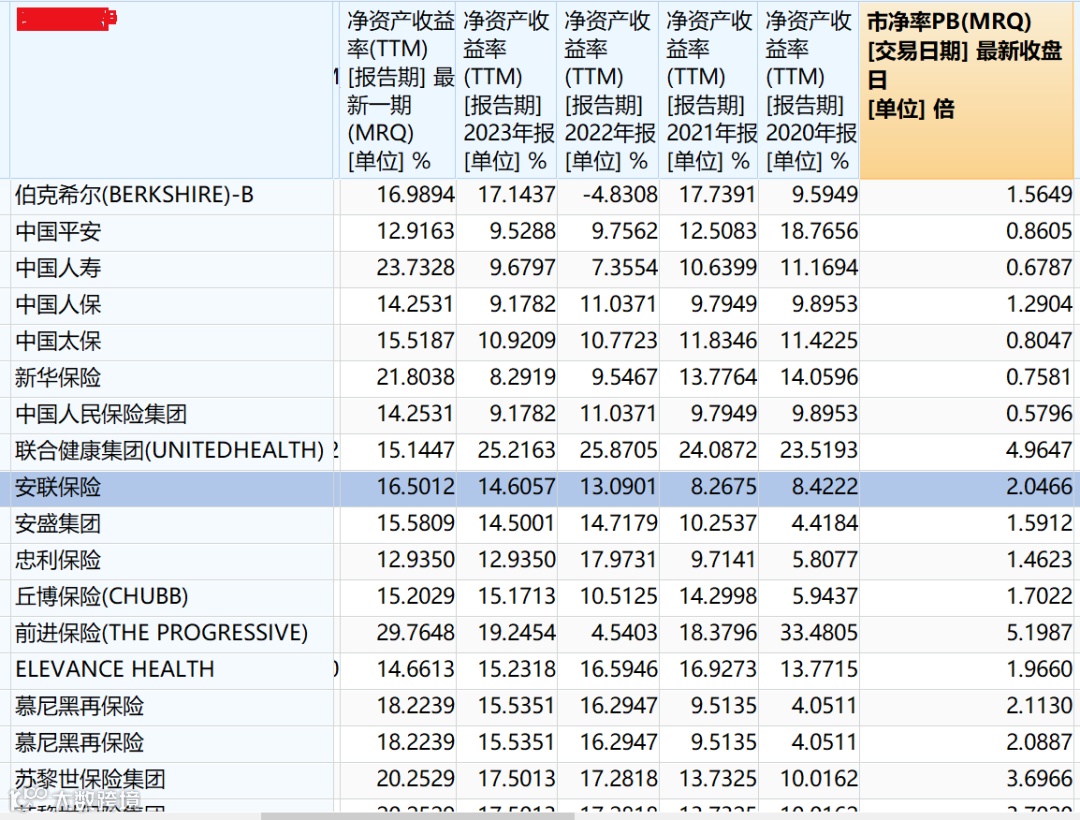Click 新华保险 MRQ ROE value 21.8038

pyautogui.click(x=415, y=377)
